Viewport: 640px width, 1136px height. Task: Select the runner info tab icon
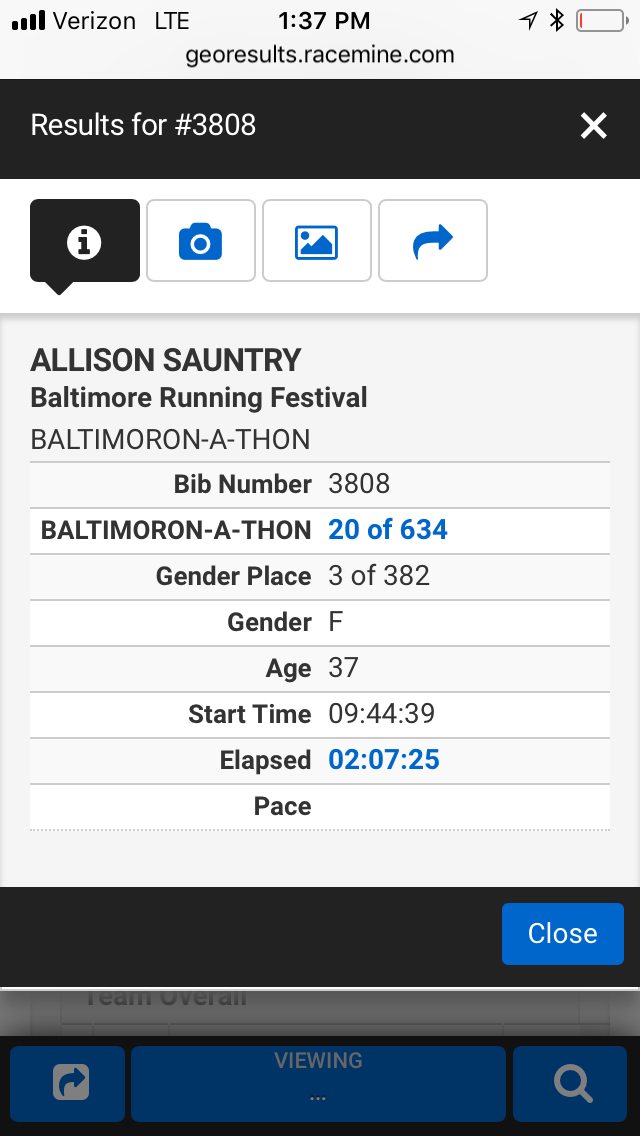point(84,240)
